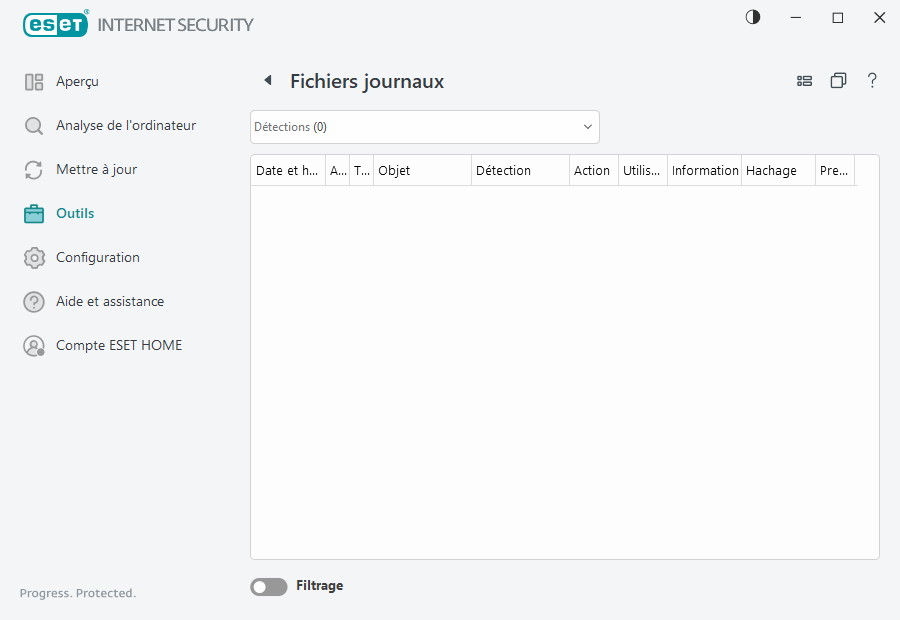The image size is (900, 620).
Task: Go back using the arrow near Fichiers journaux
Action: tap(267, 80)
